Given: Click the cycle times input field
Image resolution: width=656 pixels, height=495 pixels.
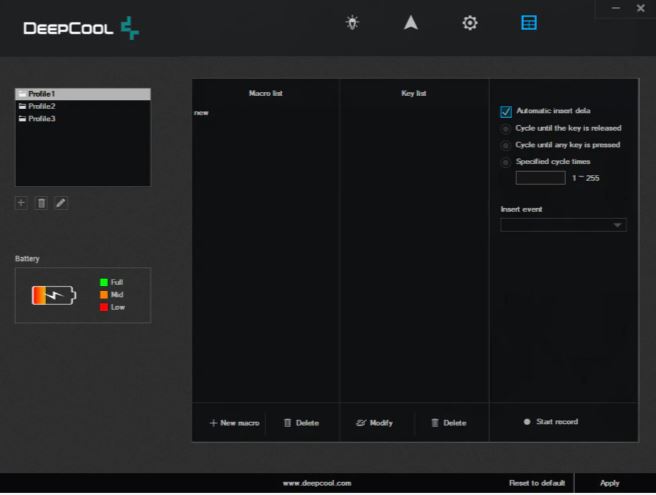Looking at the screenshot, I should (x=540, y=178).
